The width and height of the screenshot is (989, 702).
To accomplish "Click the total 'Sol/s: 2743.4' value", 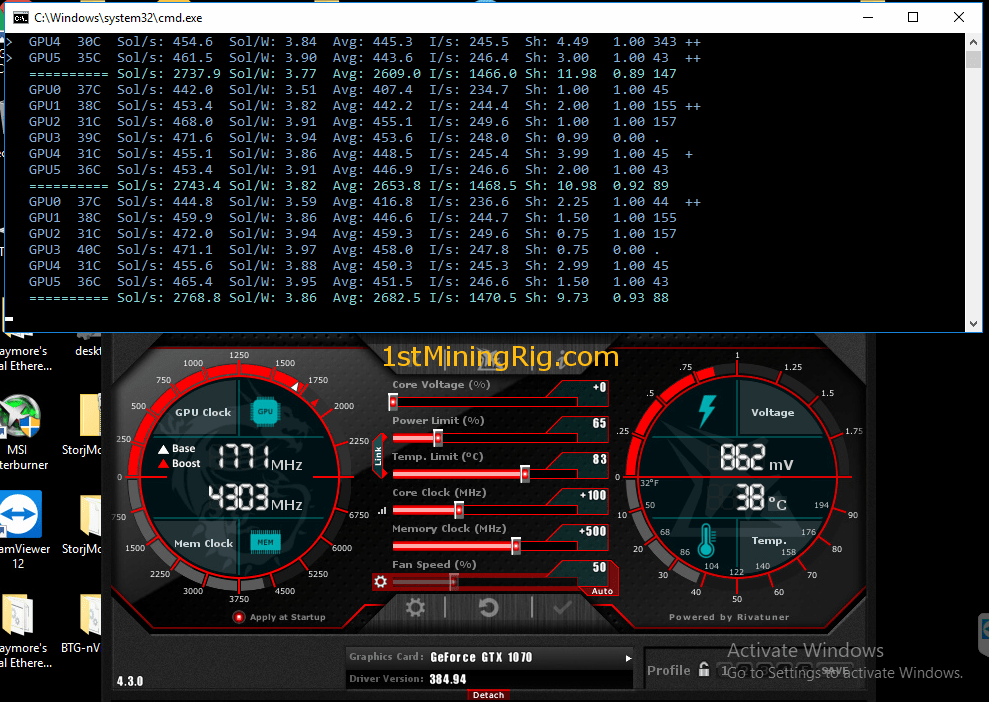I will click(168, 186).
